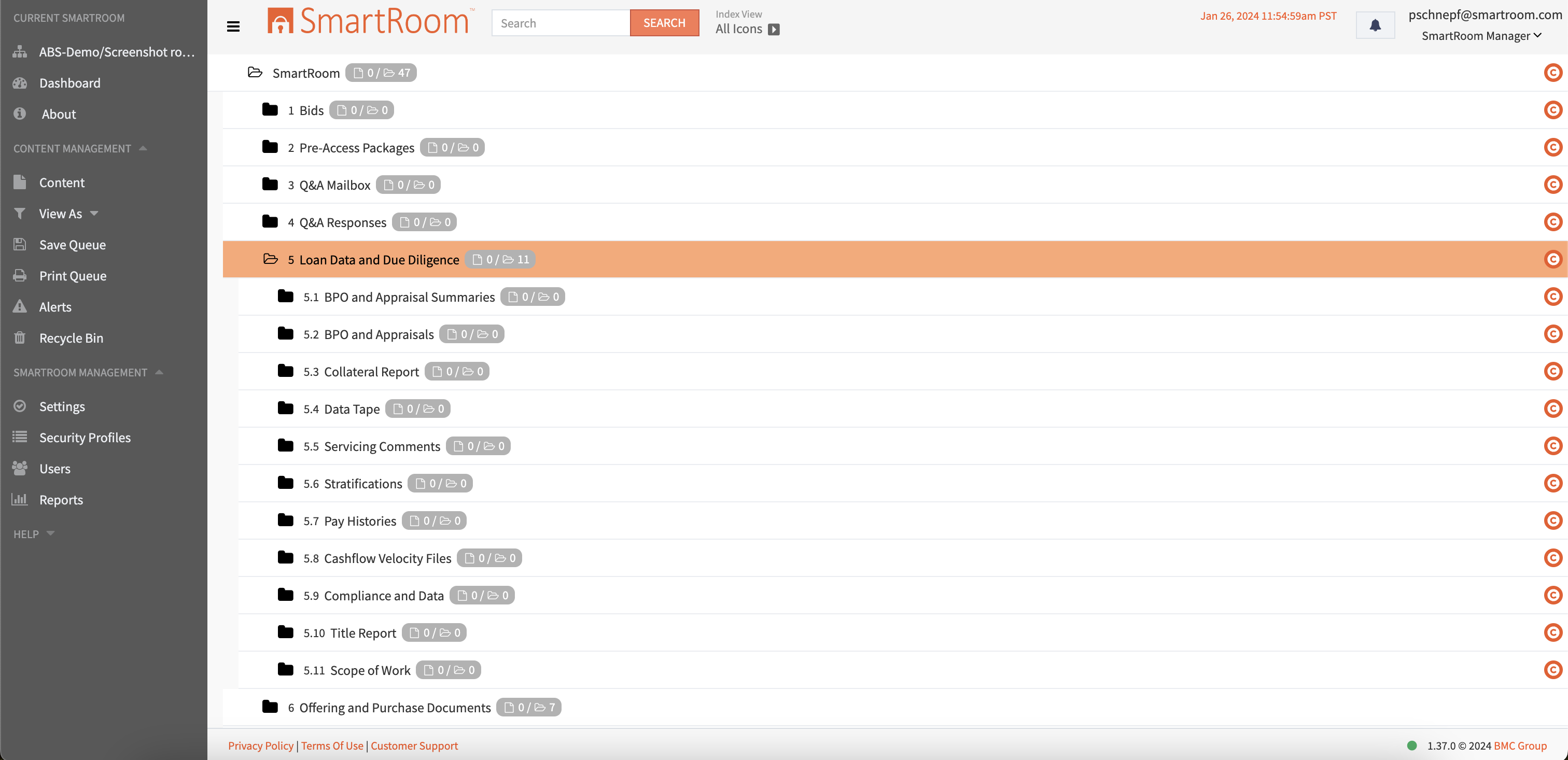This screenshot has height=760, width=1568.
Task: Click the Save Queue disk icon
Action: (20, 245)
